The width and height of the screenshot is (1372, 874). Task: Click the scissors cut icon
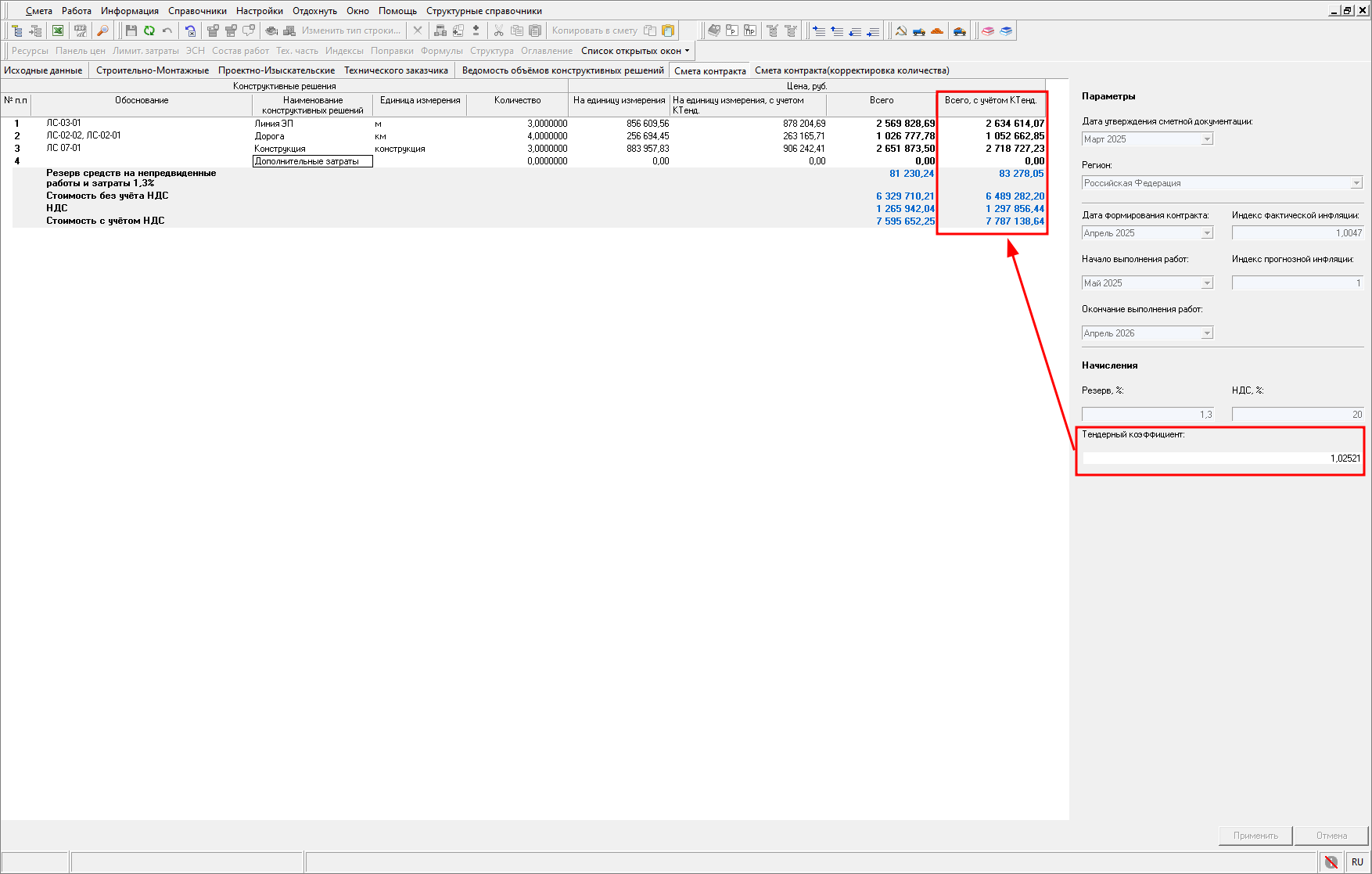pos(498,31)
